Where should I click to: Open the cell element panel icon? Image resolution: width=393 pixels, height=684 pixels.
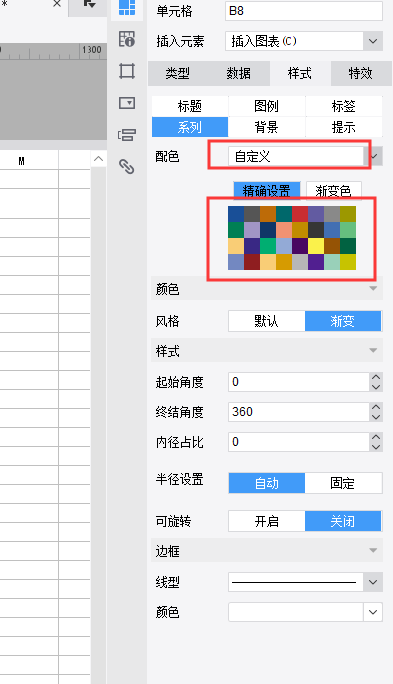[127, 8]
